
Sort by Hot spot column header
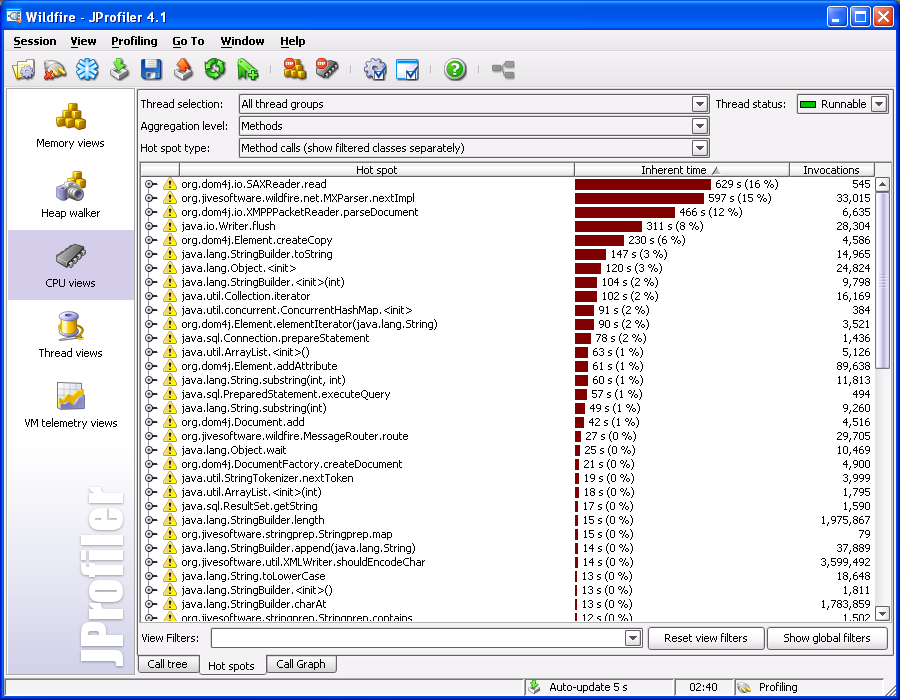pos(377,170)
